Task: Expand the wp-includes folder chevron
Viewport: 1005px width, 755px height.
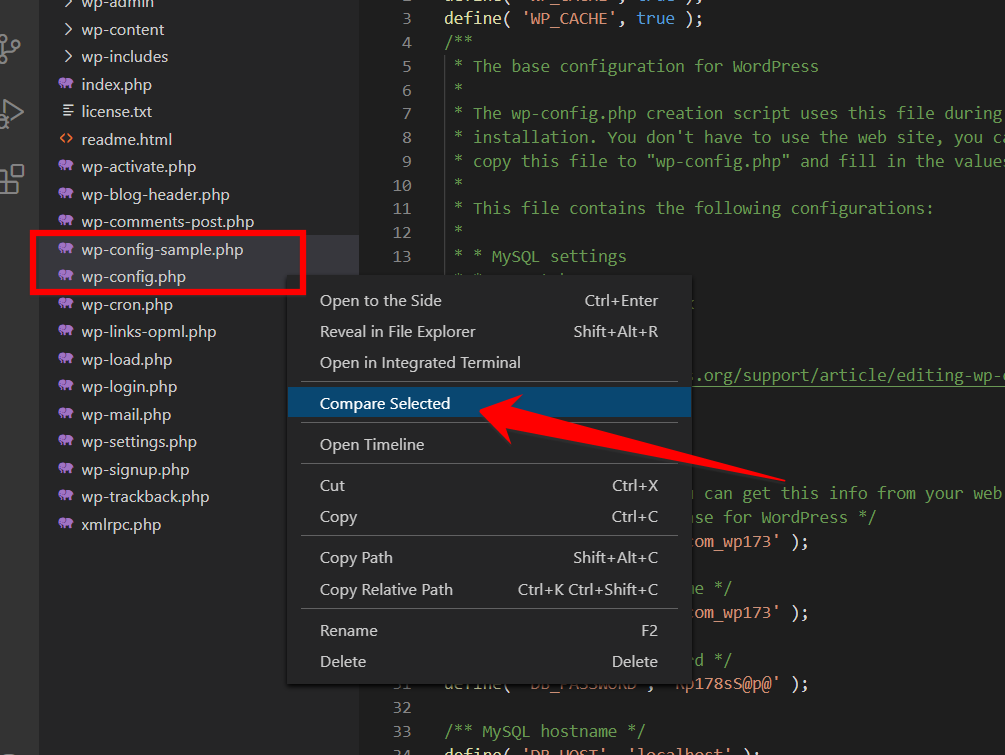Action: click(x=68, y=56)
